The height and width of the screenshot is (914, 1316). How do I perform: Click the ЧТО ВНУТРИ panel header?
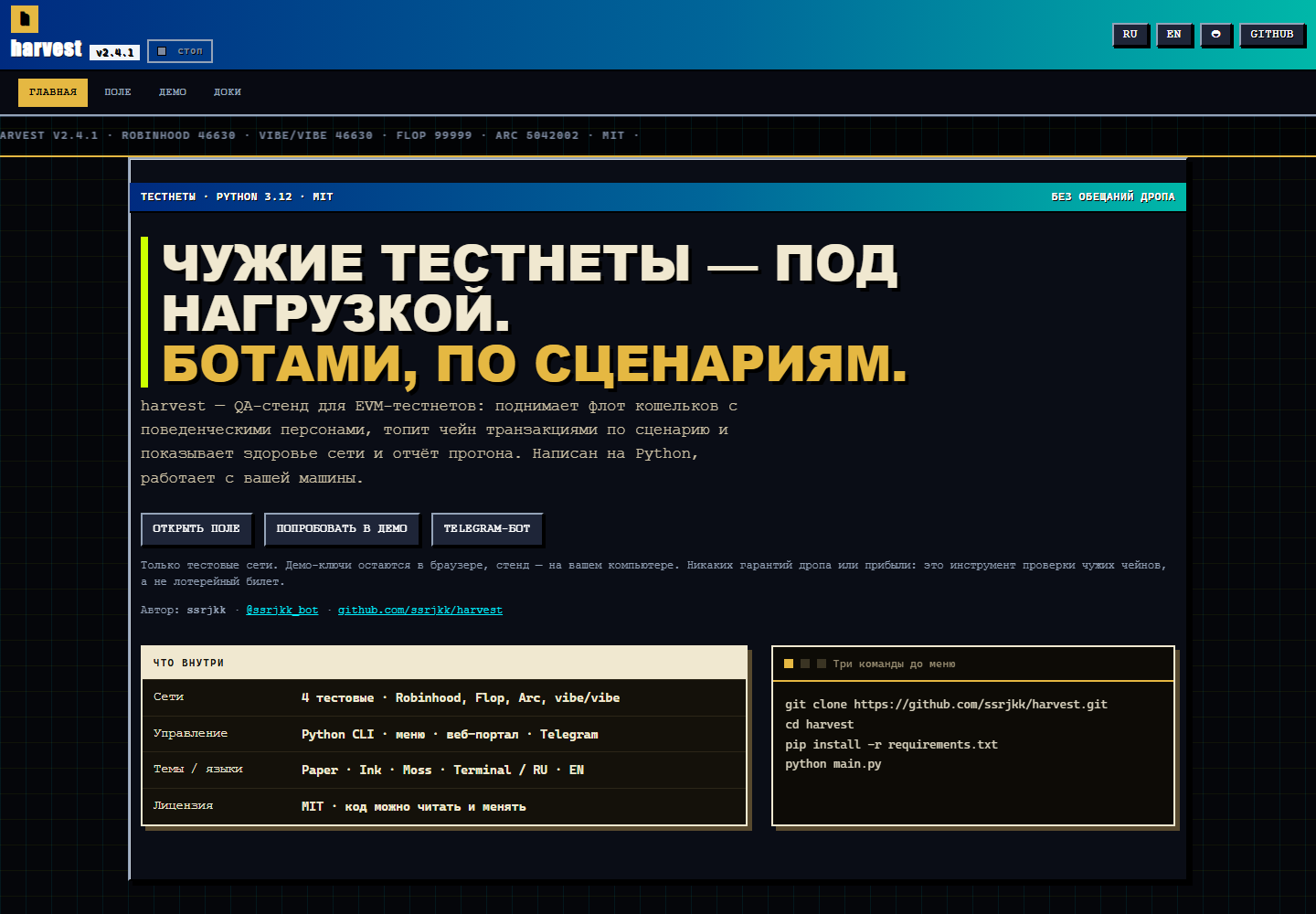point(444,663)
